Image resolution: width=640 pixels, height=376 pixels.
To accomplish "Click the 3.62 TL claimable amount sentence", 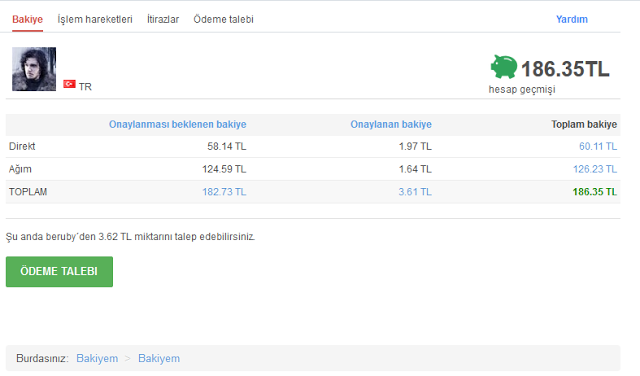I will (x=131, y=237).
